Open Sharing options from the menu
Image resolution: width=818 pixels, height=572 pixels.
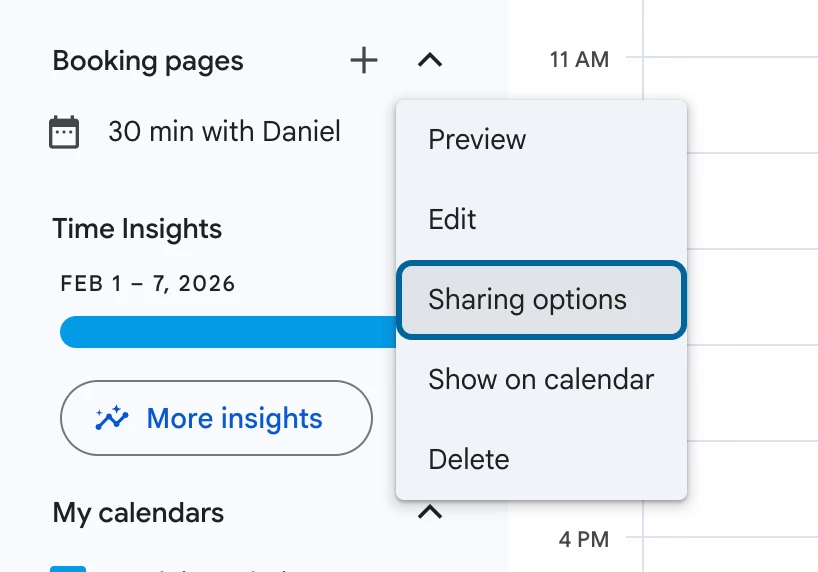542,300
